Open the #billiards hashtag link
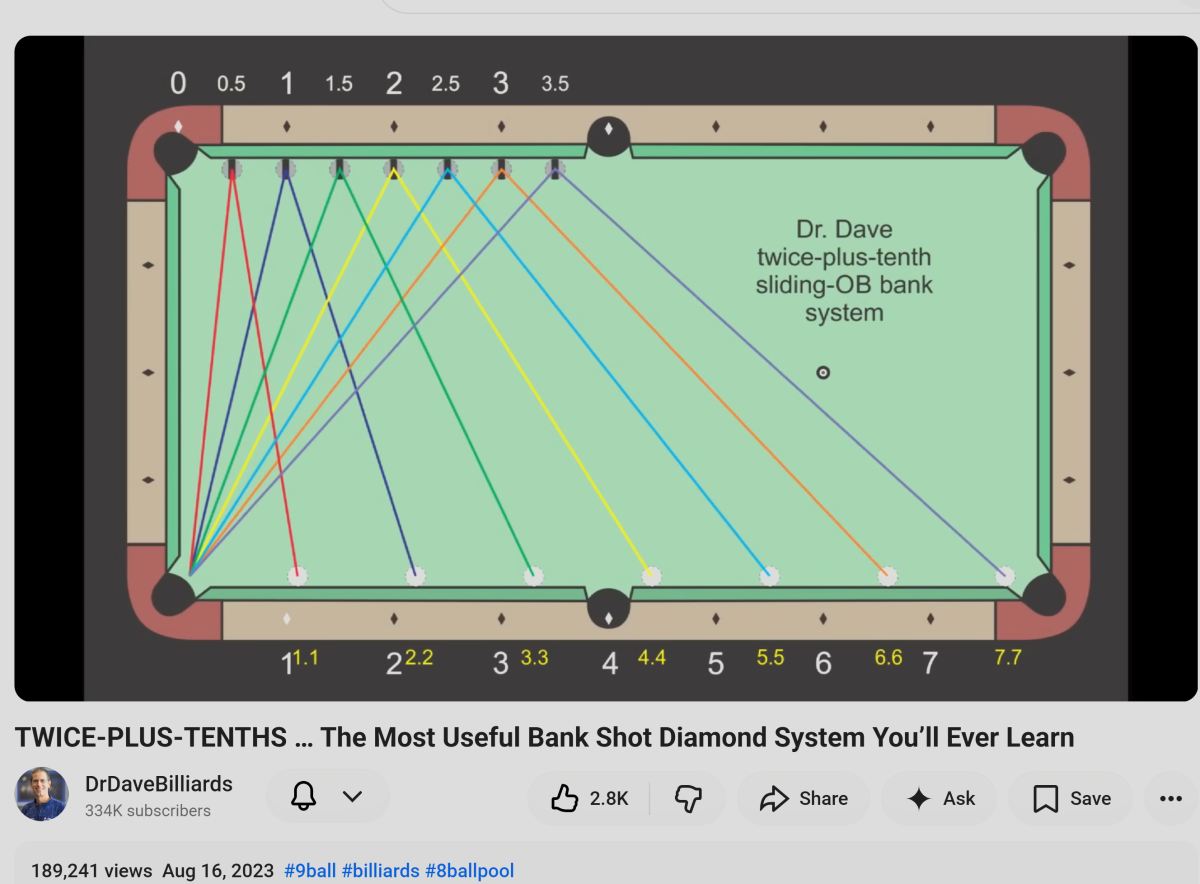 [x=381, y=871]
